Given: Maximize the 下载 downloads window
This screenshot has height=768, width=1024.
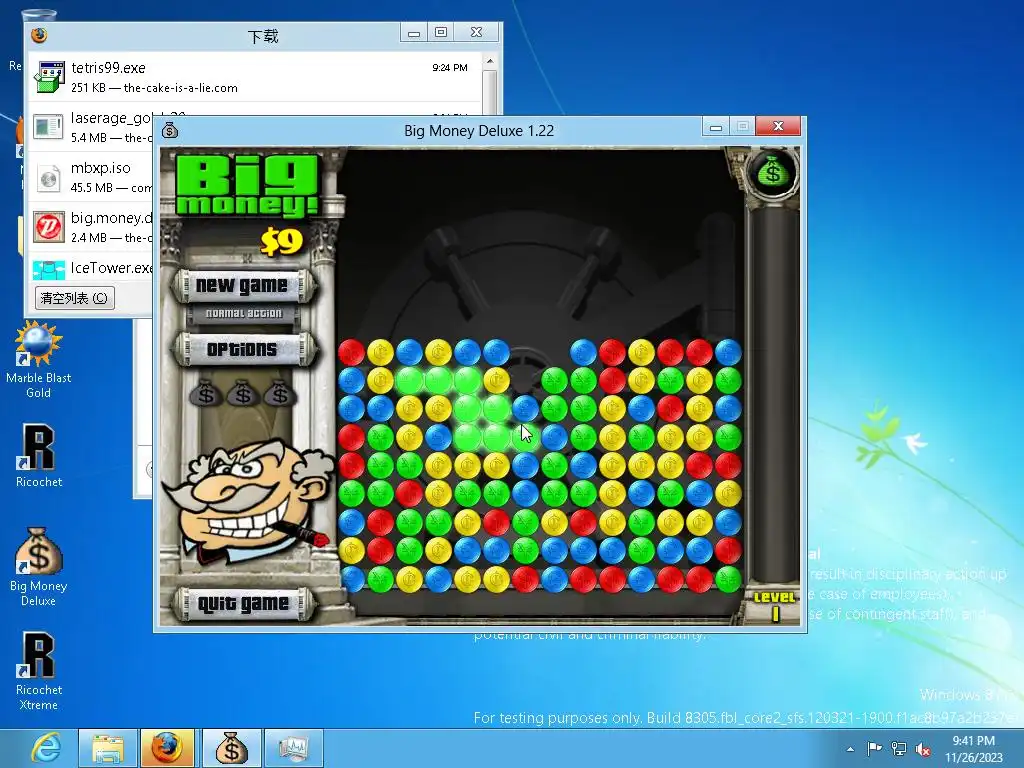Looking at the screenshot, I should point(441,32).
